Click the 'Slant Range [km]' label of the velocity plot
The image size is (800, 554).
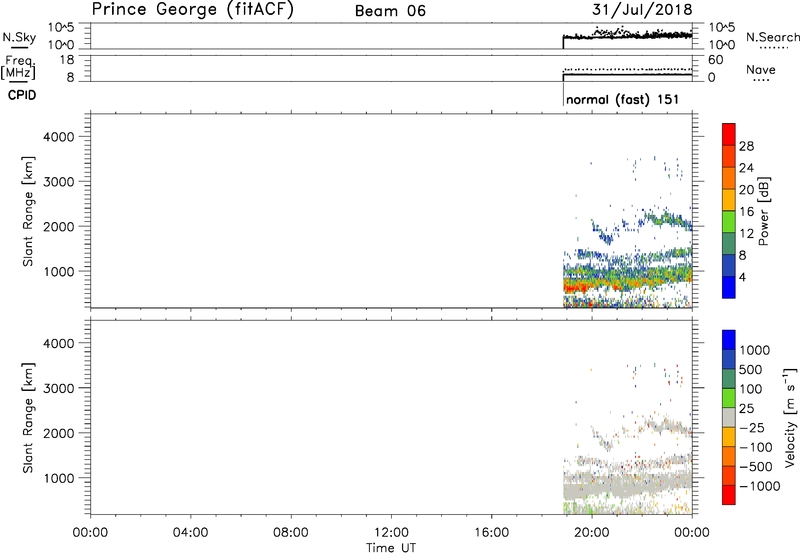[28, 418]
